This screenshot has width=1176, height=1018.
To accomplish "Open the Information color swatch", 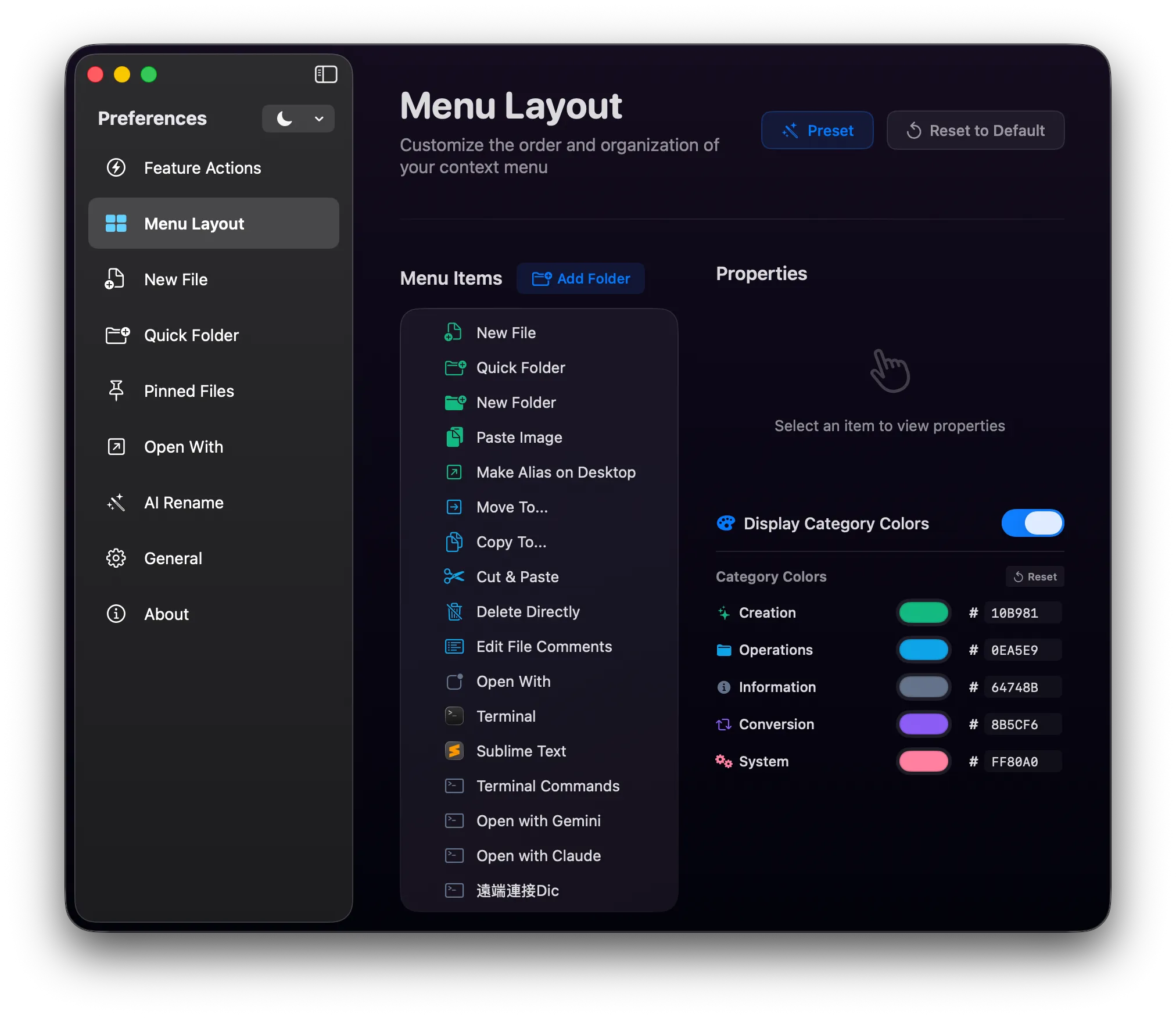I will (x=924, y=687).
